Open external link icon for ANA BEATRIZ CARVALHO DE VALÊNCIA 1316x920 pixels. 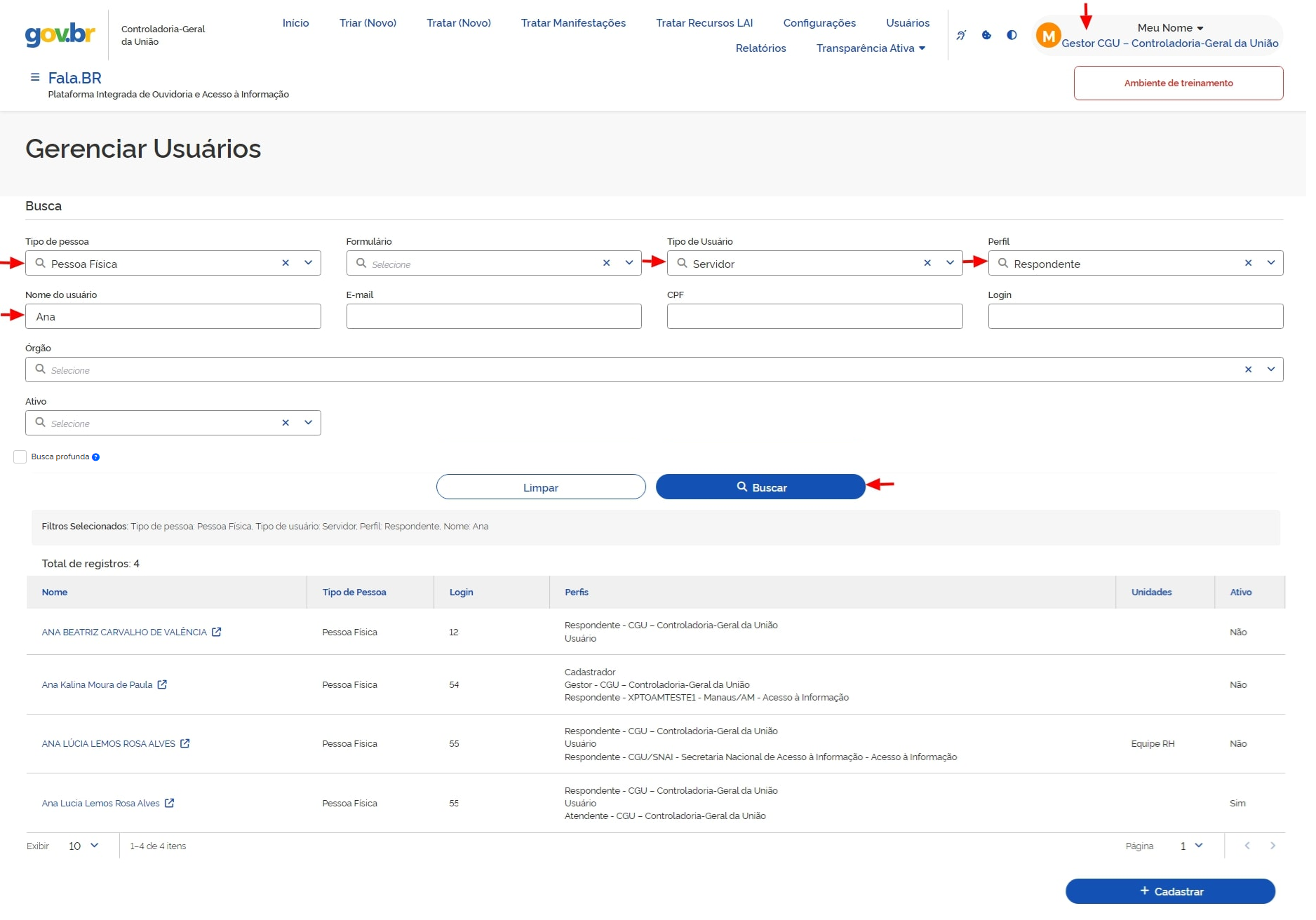pyautogui.click(x=217, y=632)
